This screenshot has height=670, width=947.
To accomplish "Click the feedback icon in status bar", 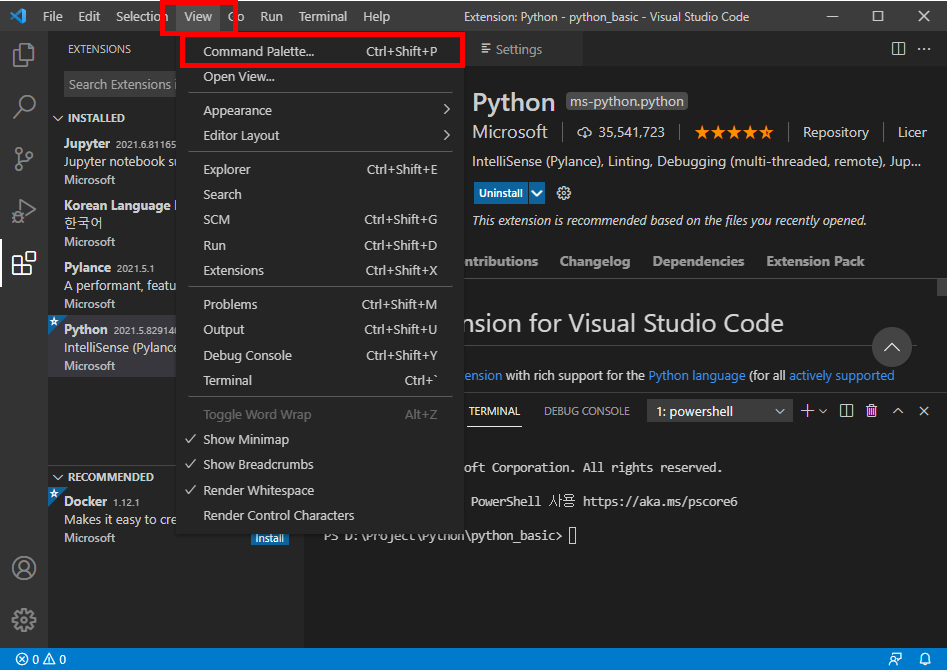I will (895, 659).
